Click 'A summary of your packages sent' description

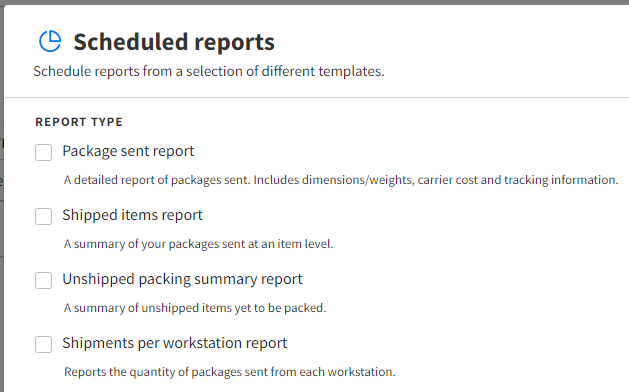(x=198, y=244)
